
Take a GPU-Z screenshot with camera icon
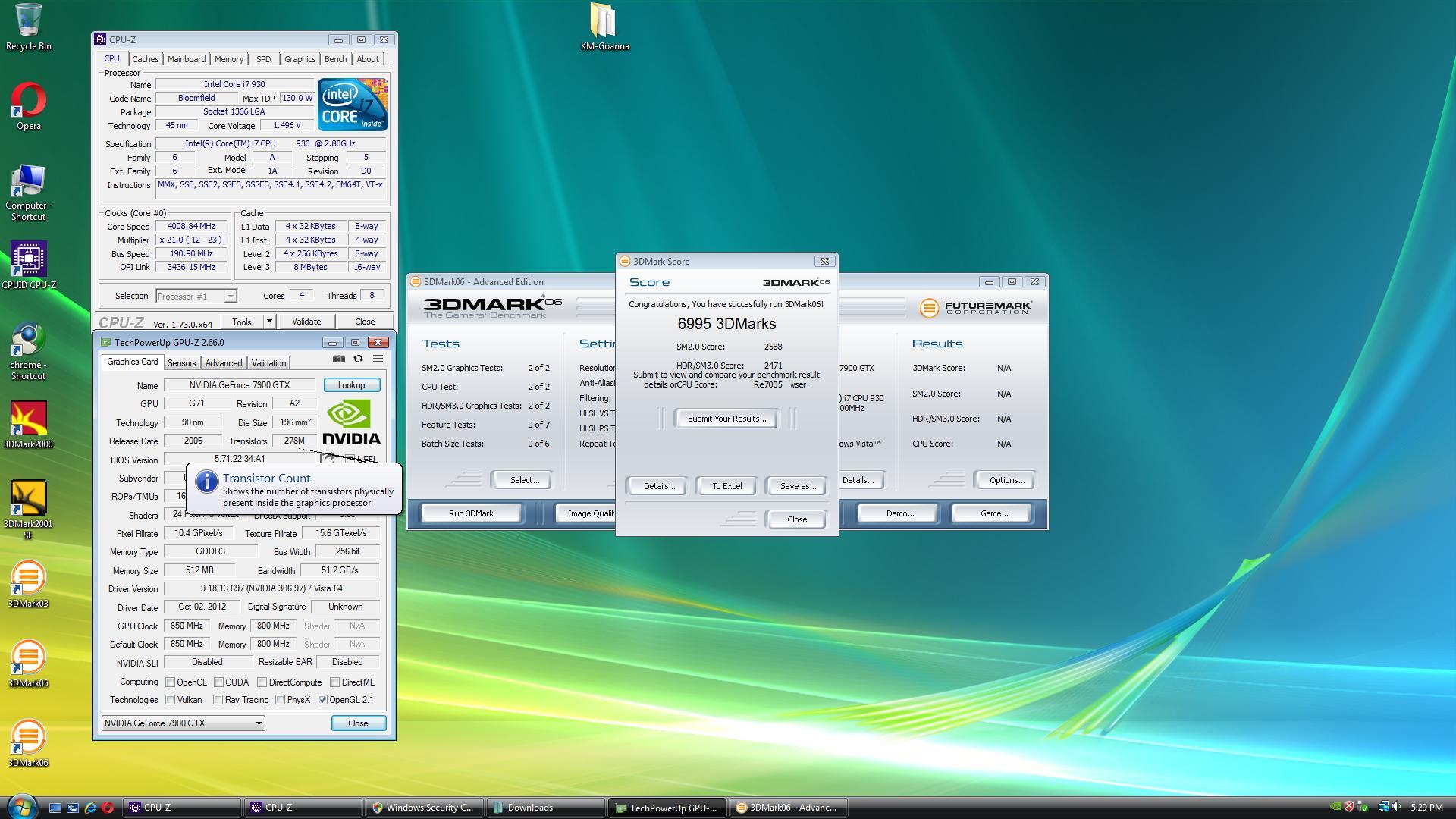coord(339,359)
